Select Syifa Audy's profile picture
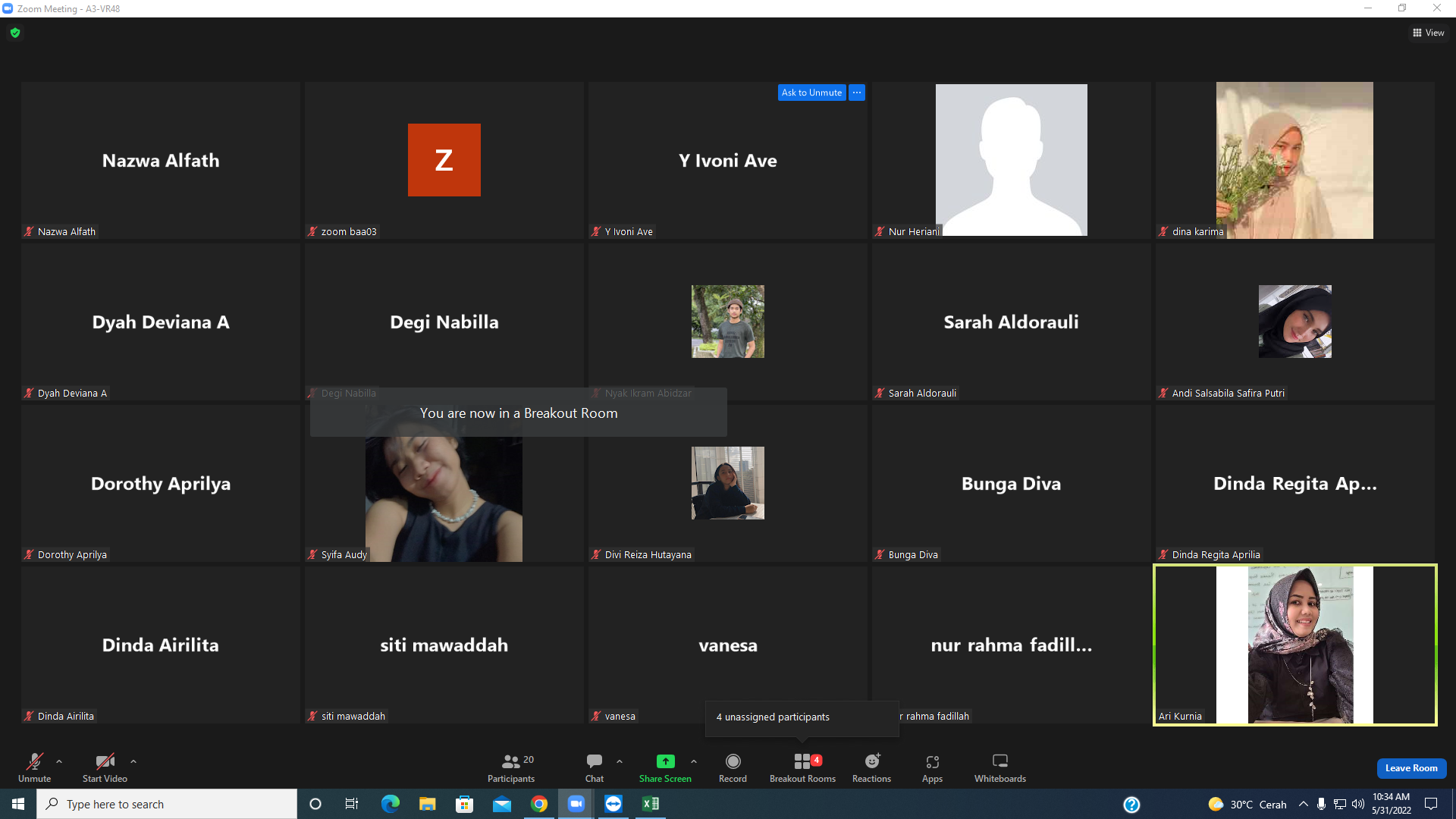Screen dimensions: 1456x819 (444, 485)
